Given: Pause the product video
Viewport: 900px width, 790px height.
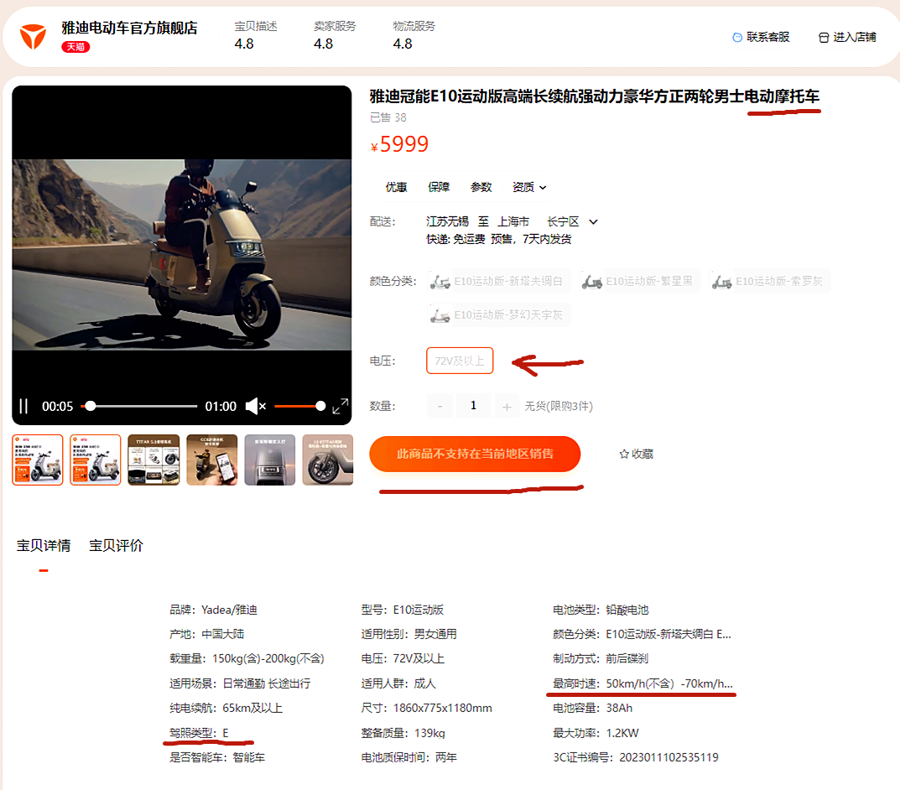Looking at the screenshot, I should pyautogui.click(x=23, y=406).
